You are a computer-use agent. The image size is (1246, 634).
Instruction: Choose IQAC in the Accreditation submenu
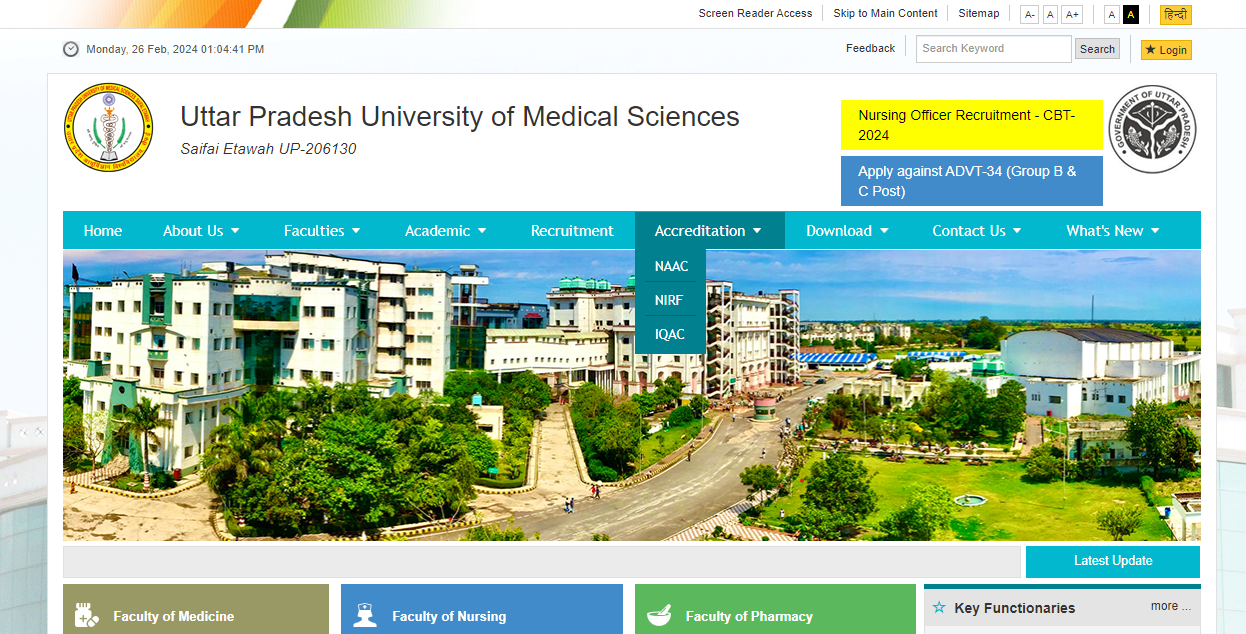tap(670, 334)
